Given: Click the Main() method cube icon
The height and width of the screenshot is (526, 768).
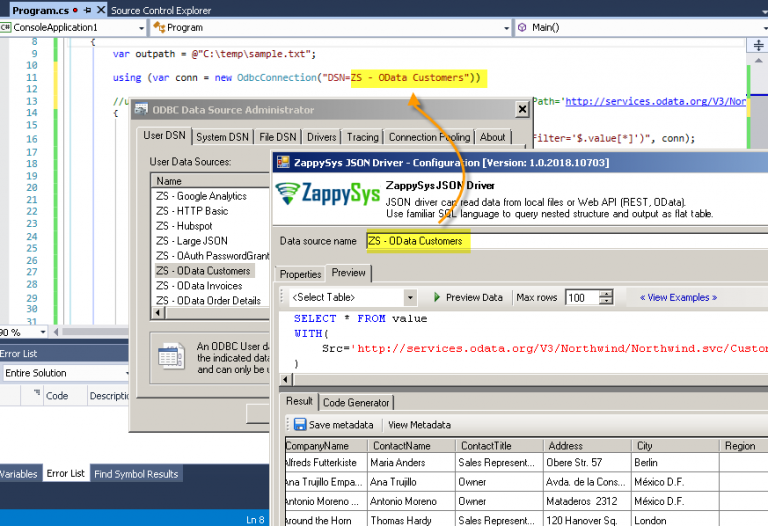Looking at the screenshot, I should click(522, 27).
